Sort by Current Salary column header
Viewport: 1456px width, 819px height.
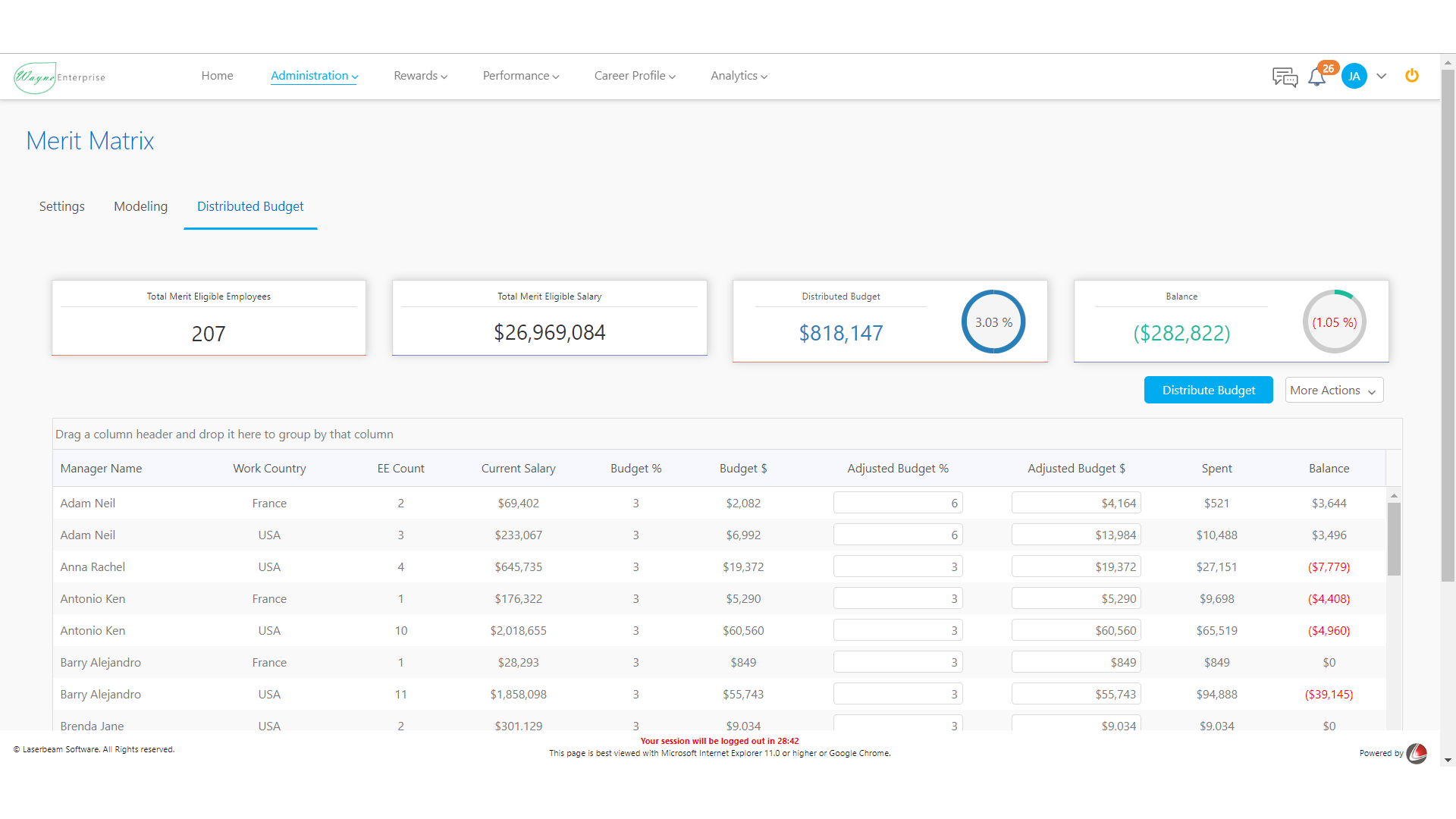pyautogui.click(x=519, y=469)
